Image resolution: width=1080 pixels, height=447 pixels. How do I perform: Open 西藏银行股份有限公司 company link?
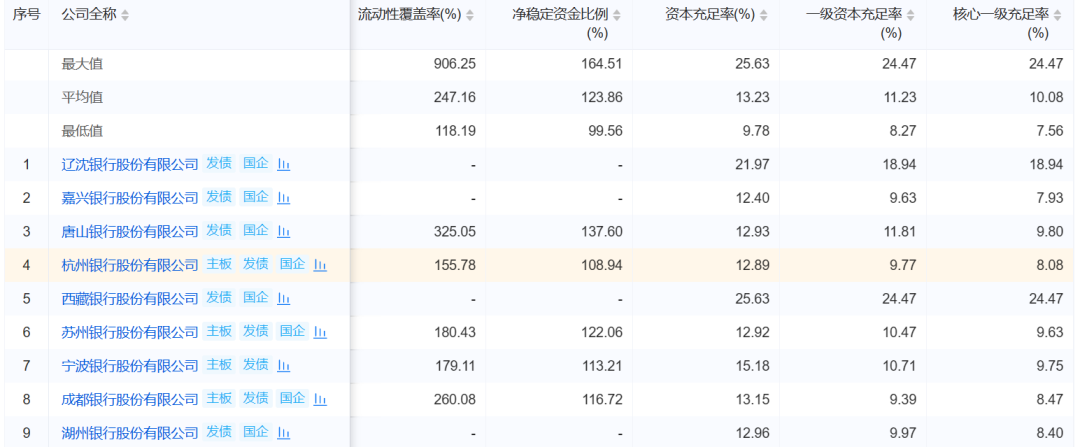(x=129, y=298)
